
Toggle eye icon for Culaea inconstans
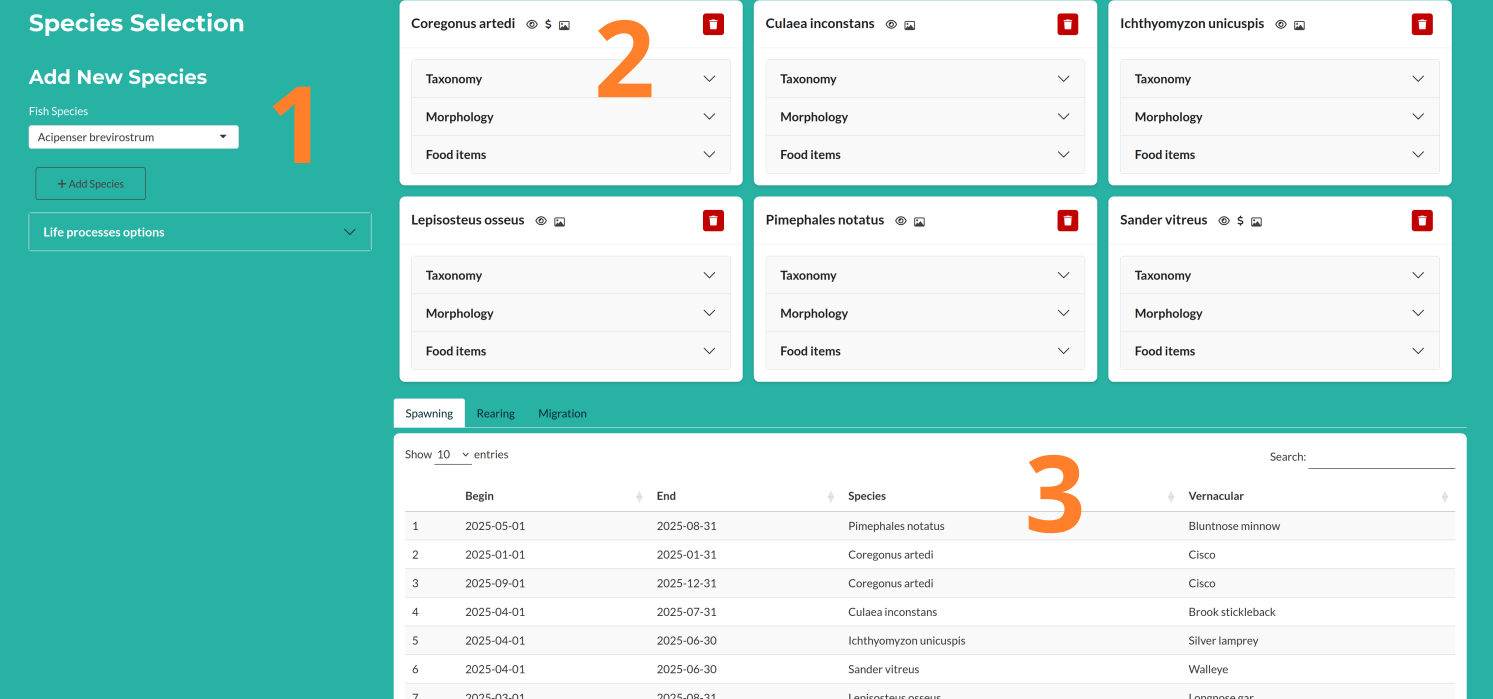pyautogui.click(x=891, y=24)
